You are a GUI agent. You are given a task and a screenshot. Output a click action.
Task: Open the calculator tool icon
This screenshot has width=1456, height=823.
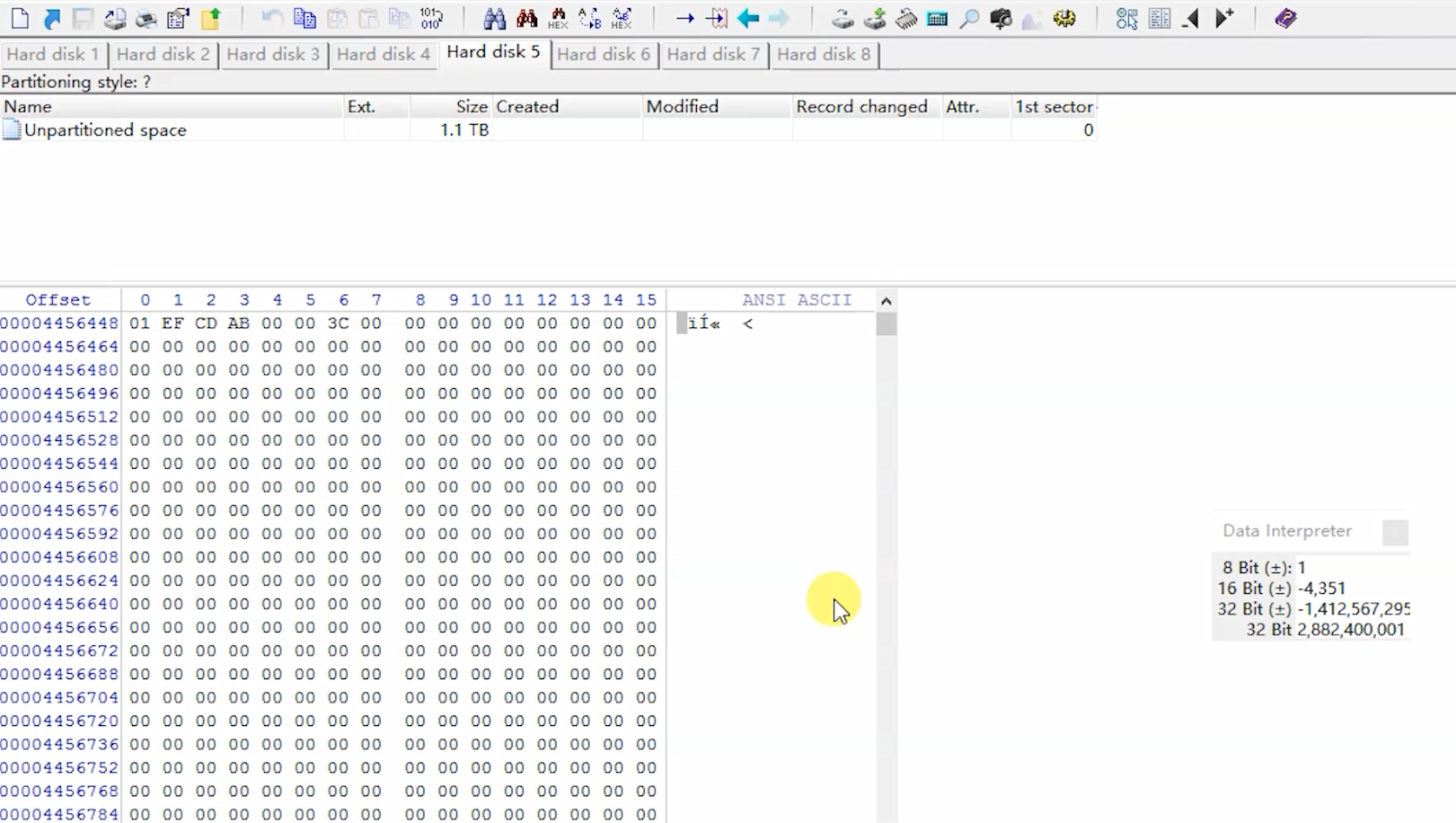tap(937, 18)
